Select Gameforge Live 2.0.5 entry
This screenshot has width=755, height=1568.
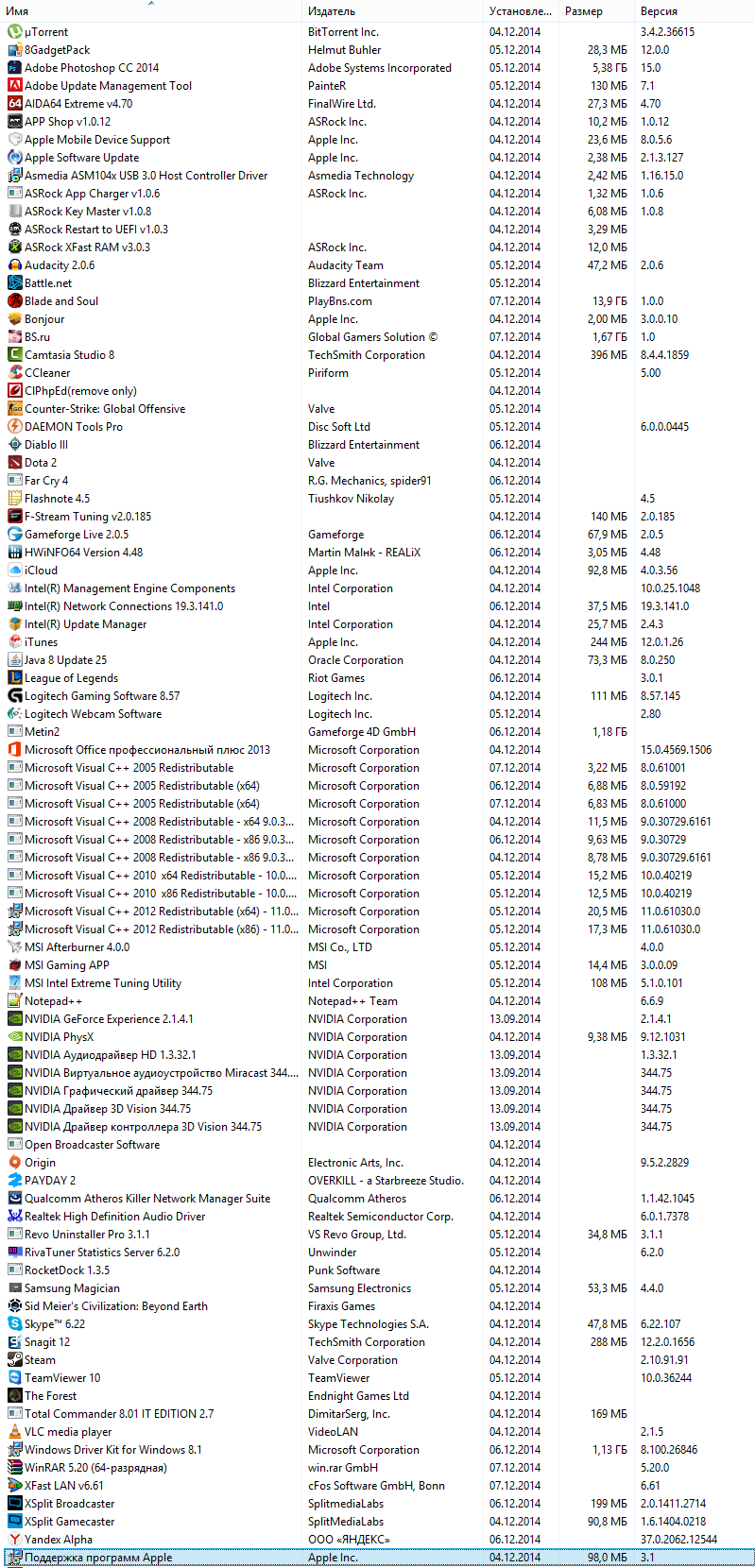tap(77, 534)
